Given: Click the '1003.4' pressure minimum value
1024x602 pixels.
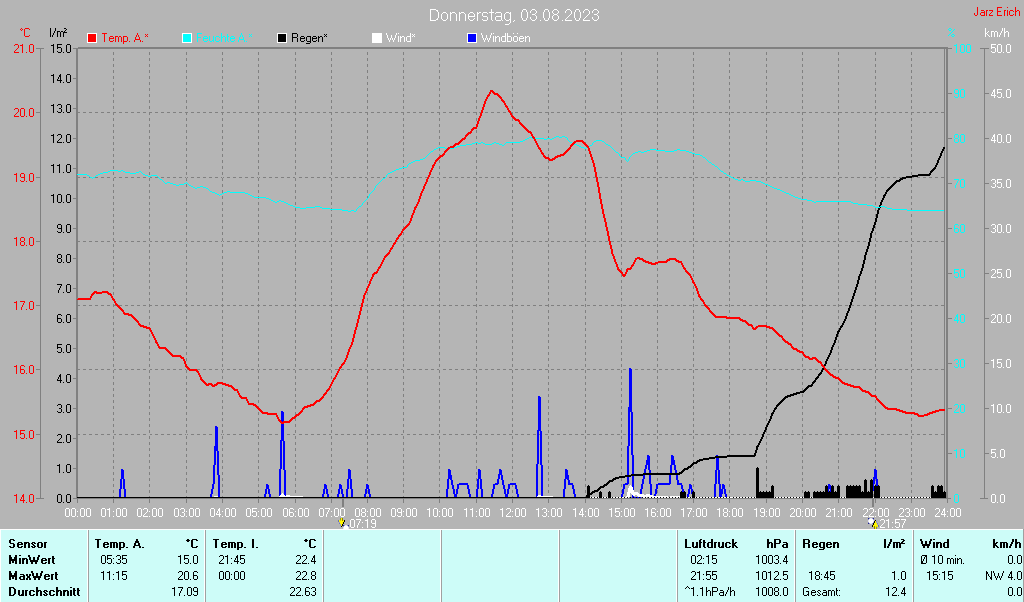Looking at the screenshot, I should [772, 560].
